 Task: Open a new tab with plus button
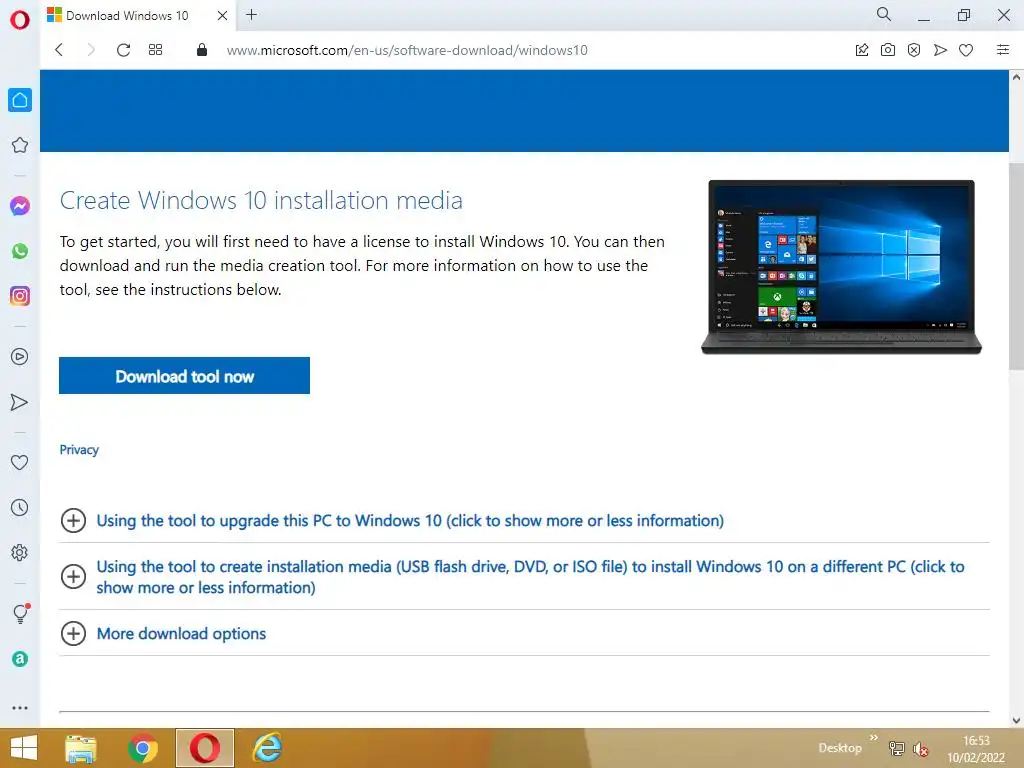(251, 14)
